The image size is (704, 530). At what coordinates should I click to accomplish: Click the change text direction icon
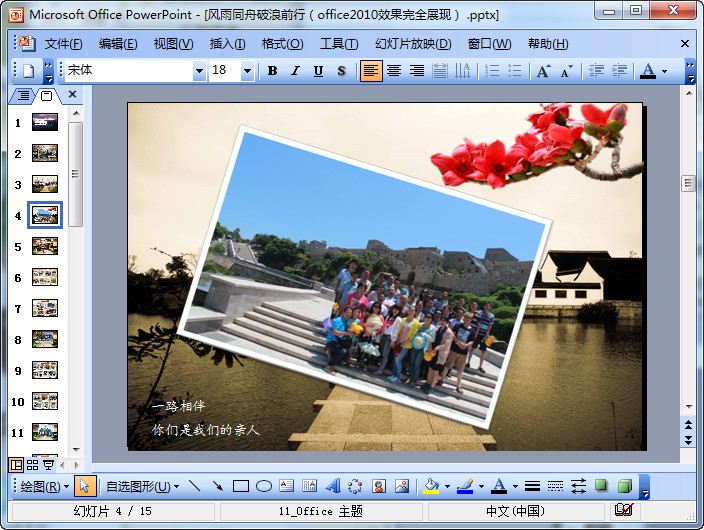point(462,71)
